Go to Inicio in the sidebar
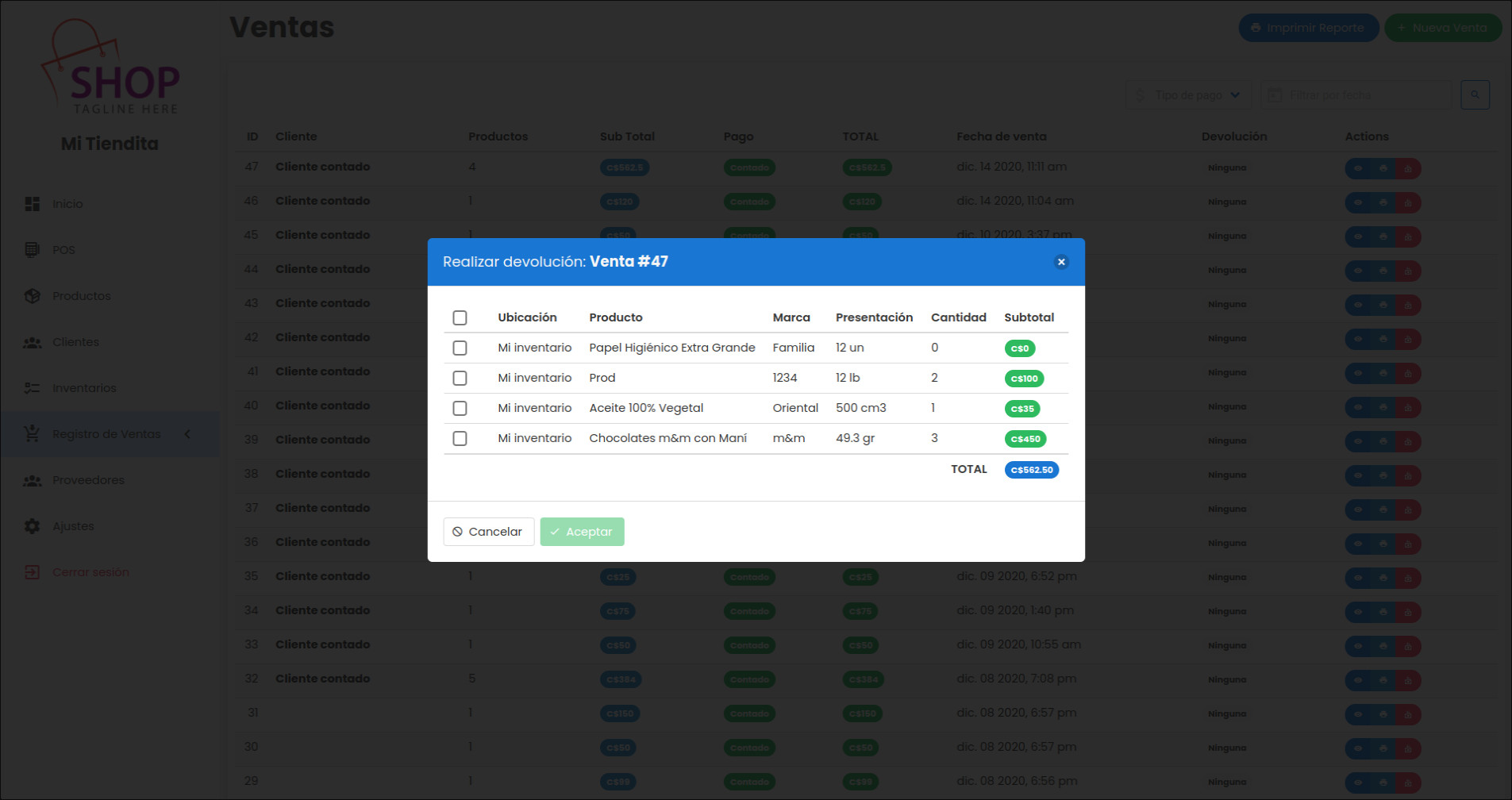Viewport: 1512px width, 800px height. 67,204
